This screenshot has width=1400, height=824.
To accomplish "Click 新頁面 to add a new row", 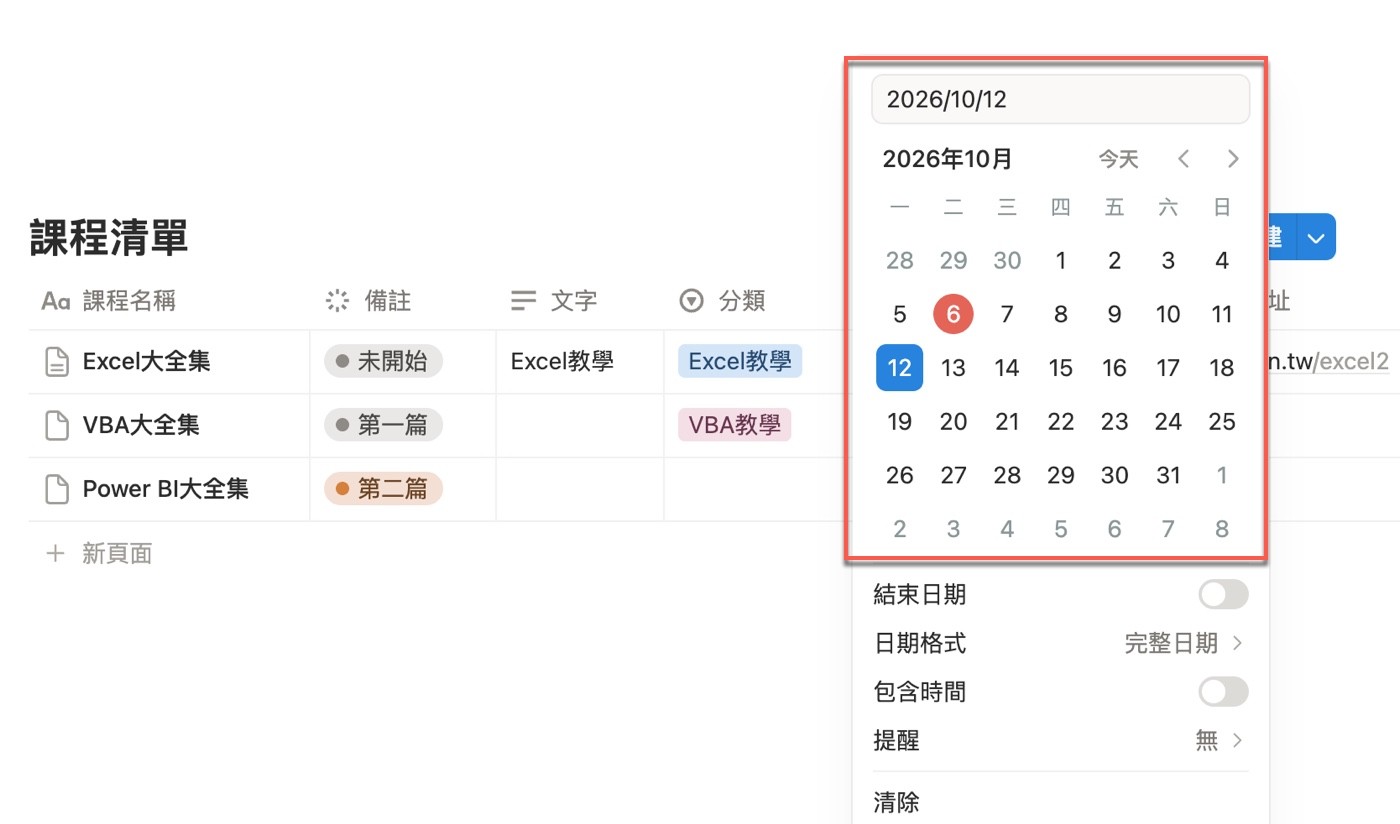I will coord(117,554).
